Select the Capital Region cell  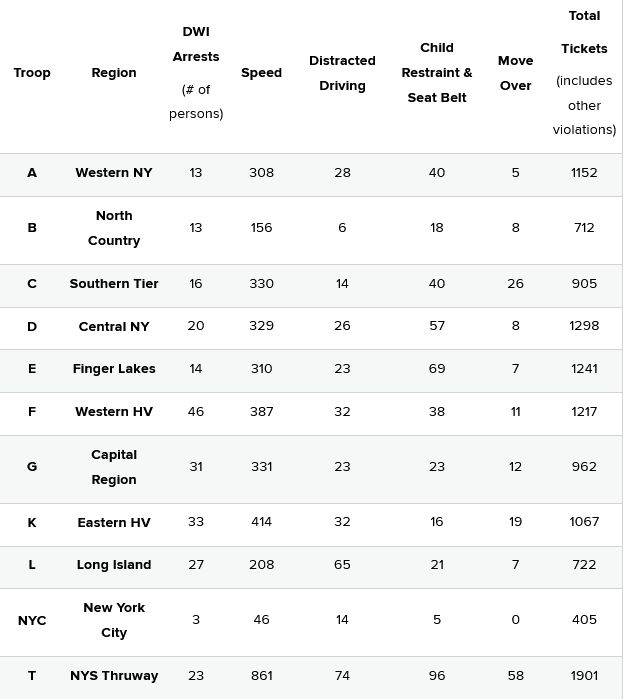click(x=114, y=467)
